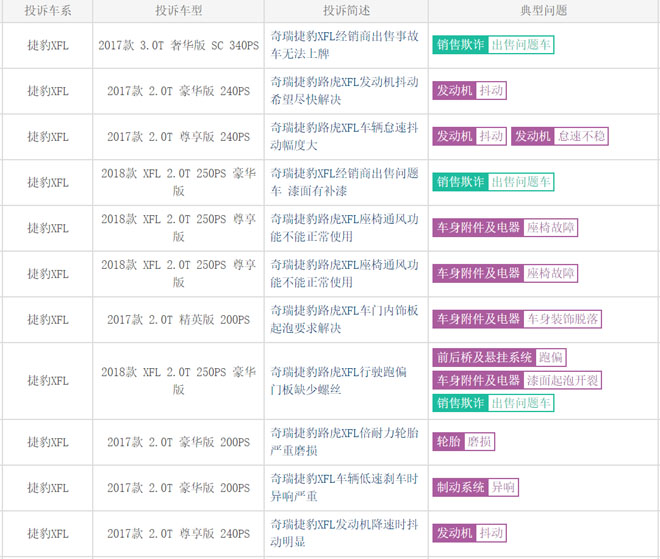Click the 轮胎 tag
Image resolution: width=660 pixels, height=559 pixels.
[448, 441]
